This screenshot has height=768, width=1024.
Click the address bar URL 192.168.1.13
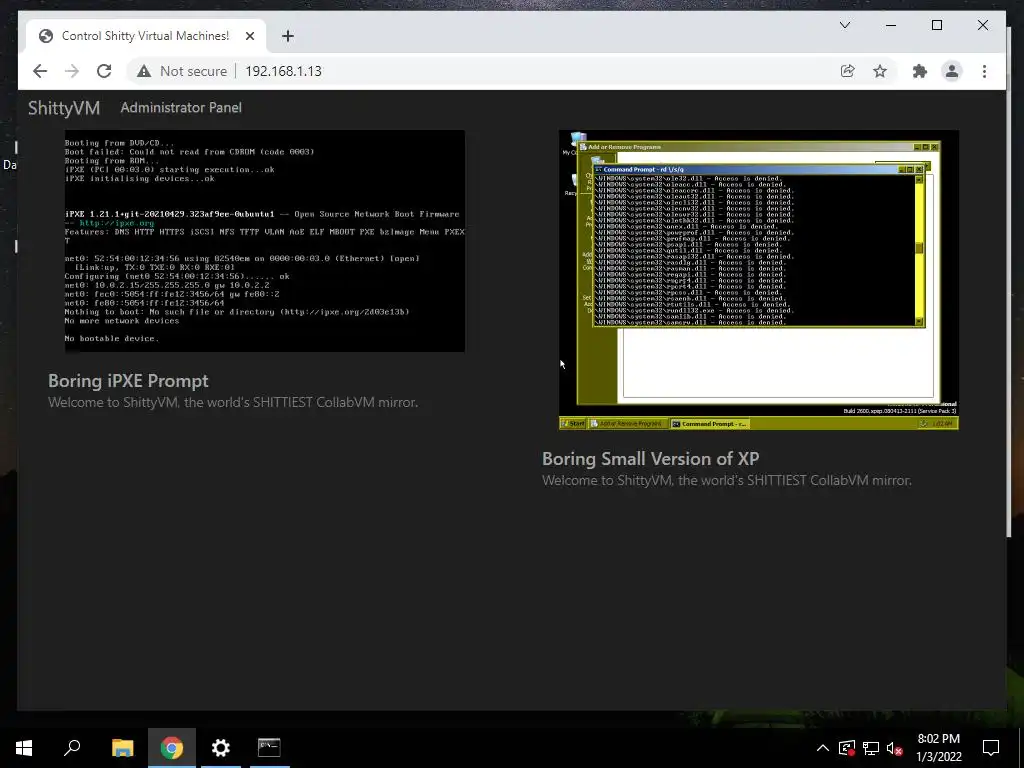[283, 71]
